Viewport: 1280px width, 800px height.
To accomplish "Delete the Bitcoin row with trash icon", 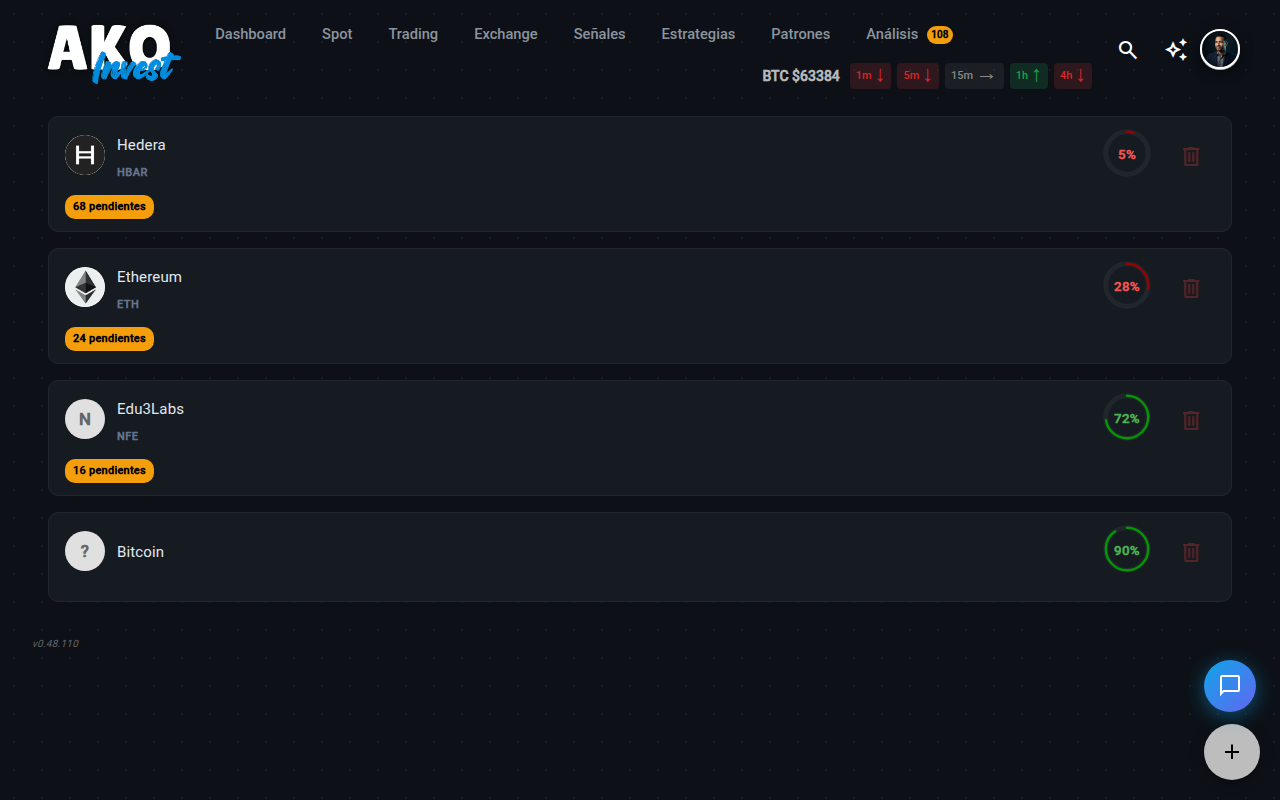I will (x=1191, y=552).
